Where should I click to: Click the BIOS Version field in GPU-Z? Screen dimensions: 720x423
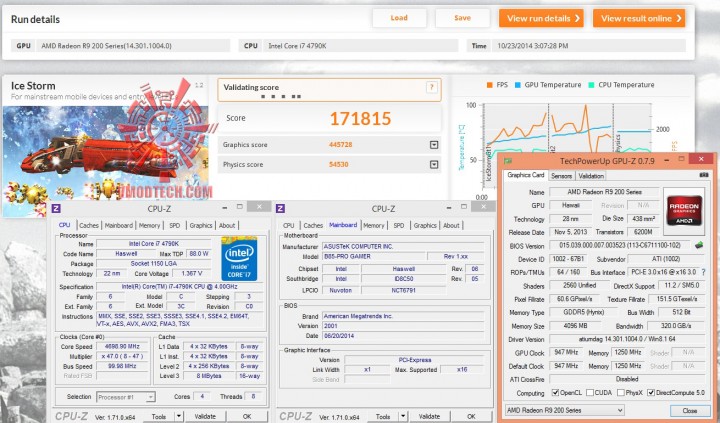click(x=622, y=246)
